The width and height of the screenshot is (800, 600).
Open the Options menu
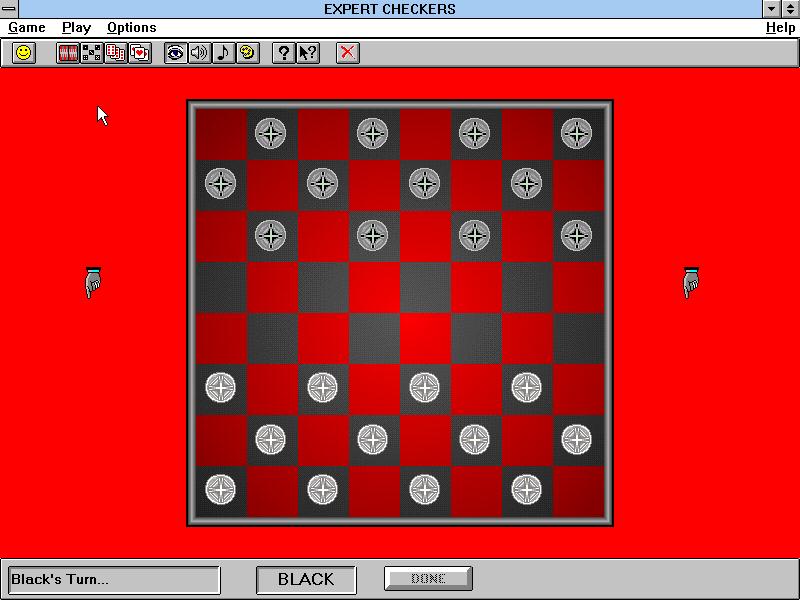tap(132, 28)
